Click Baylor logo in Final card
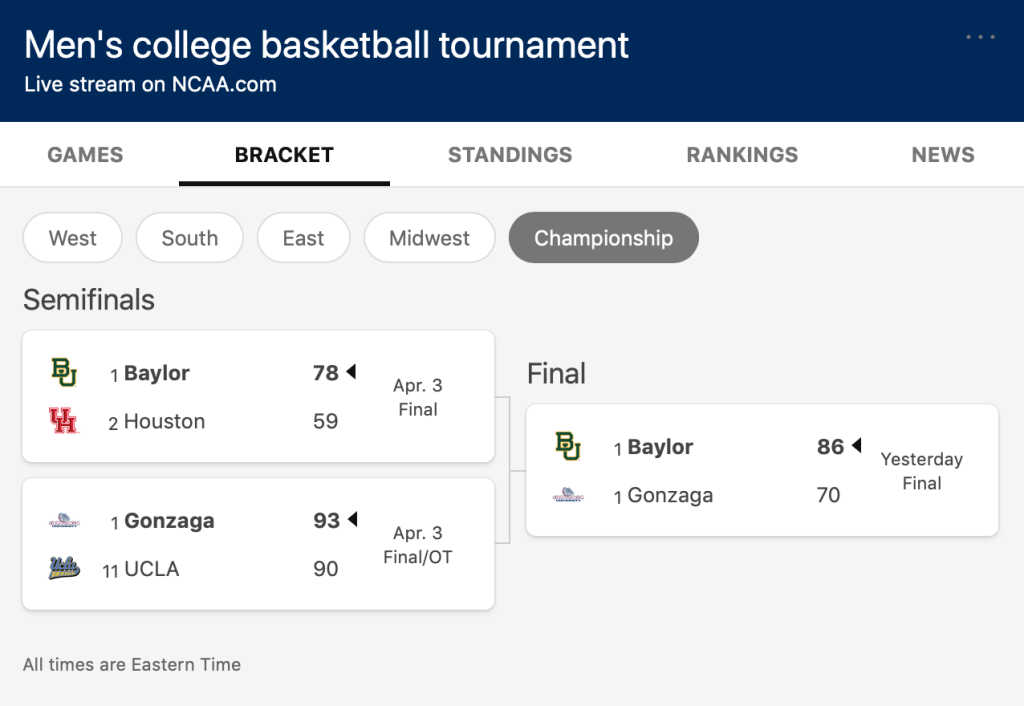Screen dimensions: 1024x706 pos(568,447)
